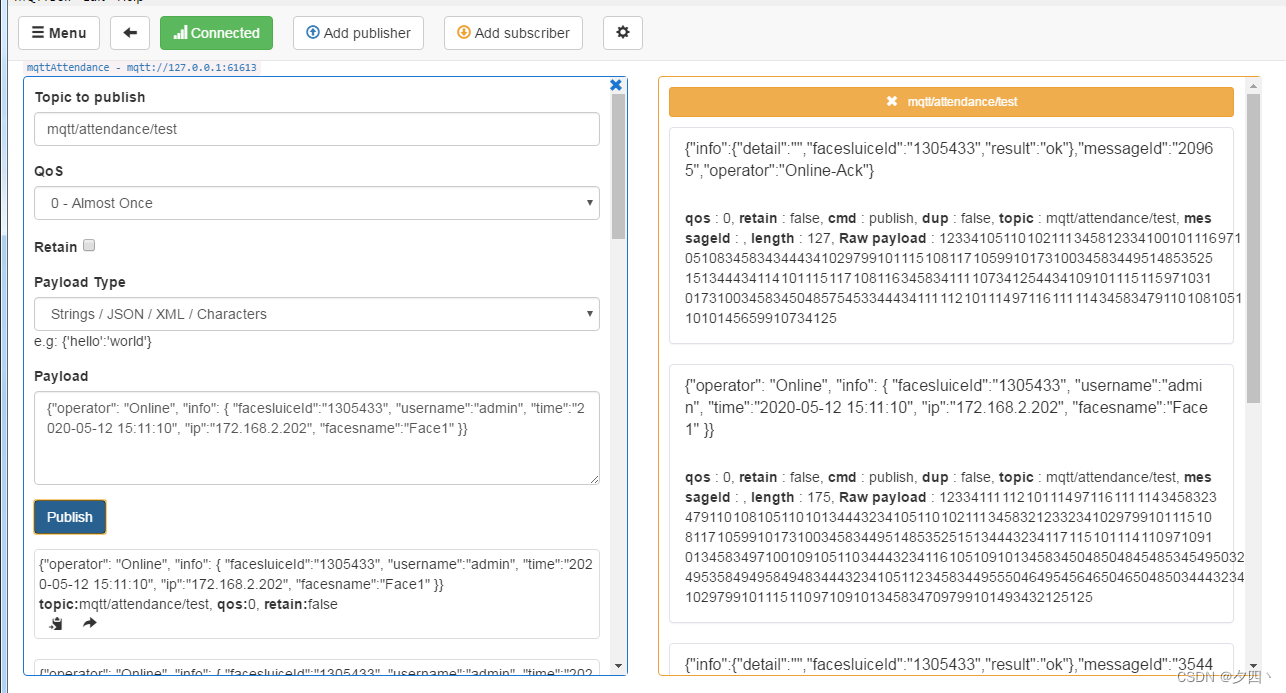Publish the message
The image size is (1286, 693).
[x=70, y=517]
